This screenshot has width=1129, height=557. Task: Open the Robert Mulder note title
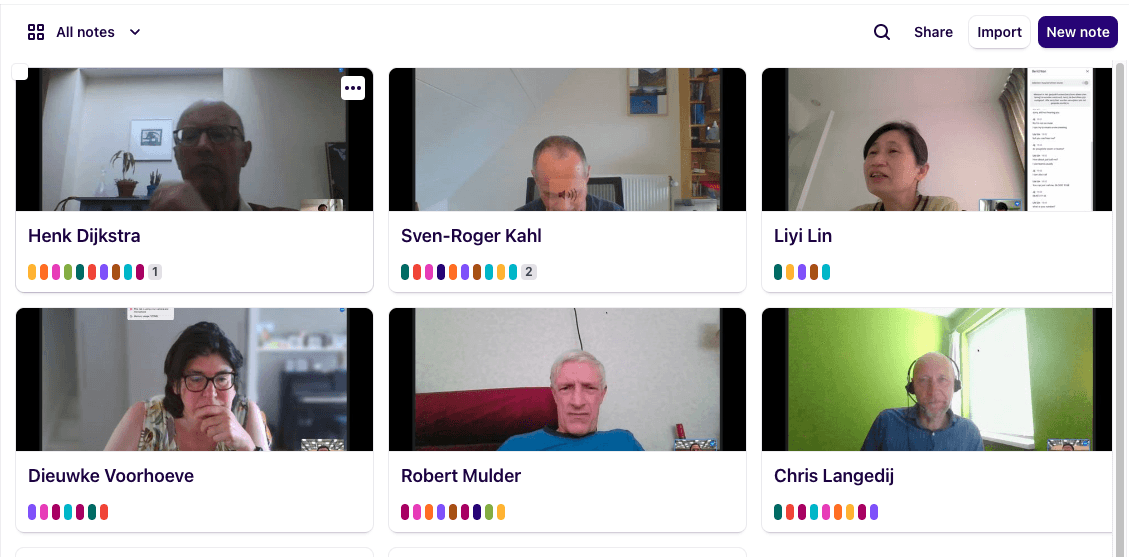point(461,476)
